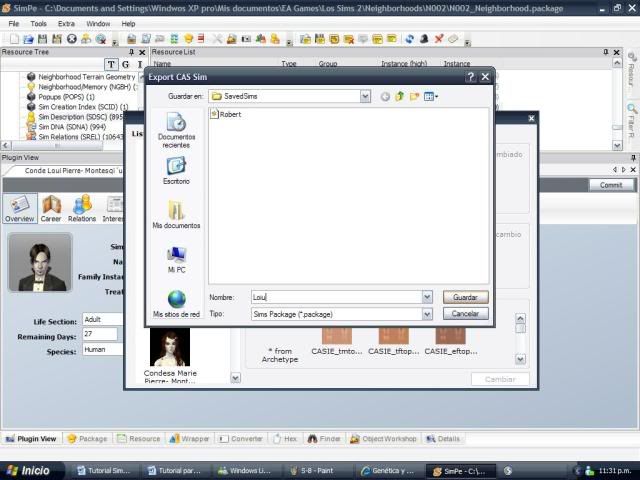Viewport: 640px width, 480px height.
Task: Open the Species Human dropdown
Action: point(103,349)
